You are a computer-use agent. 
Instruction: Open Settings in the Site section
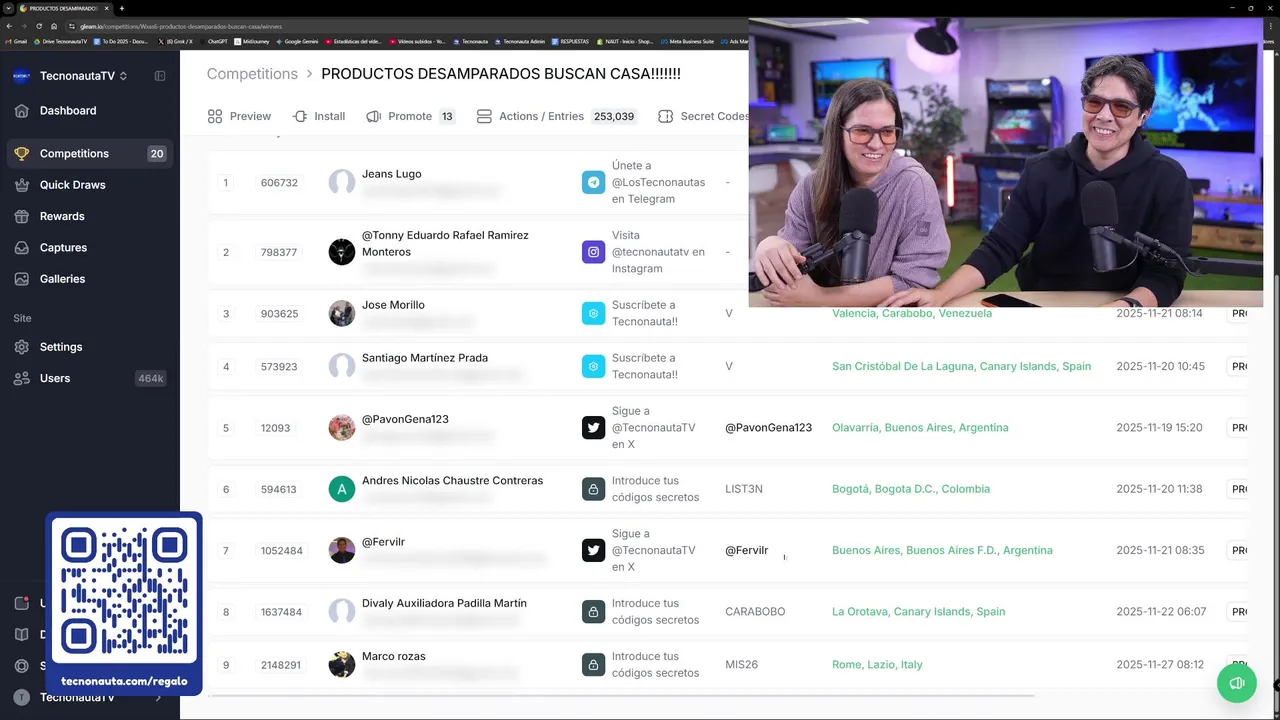tap(61, 347)
